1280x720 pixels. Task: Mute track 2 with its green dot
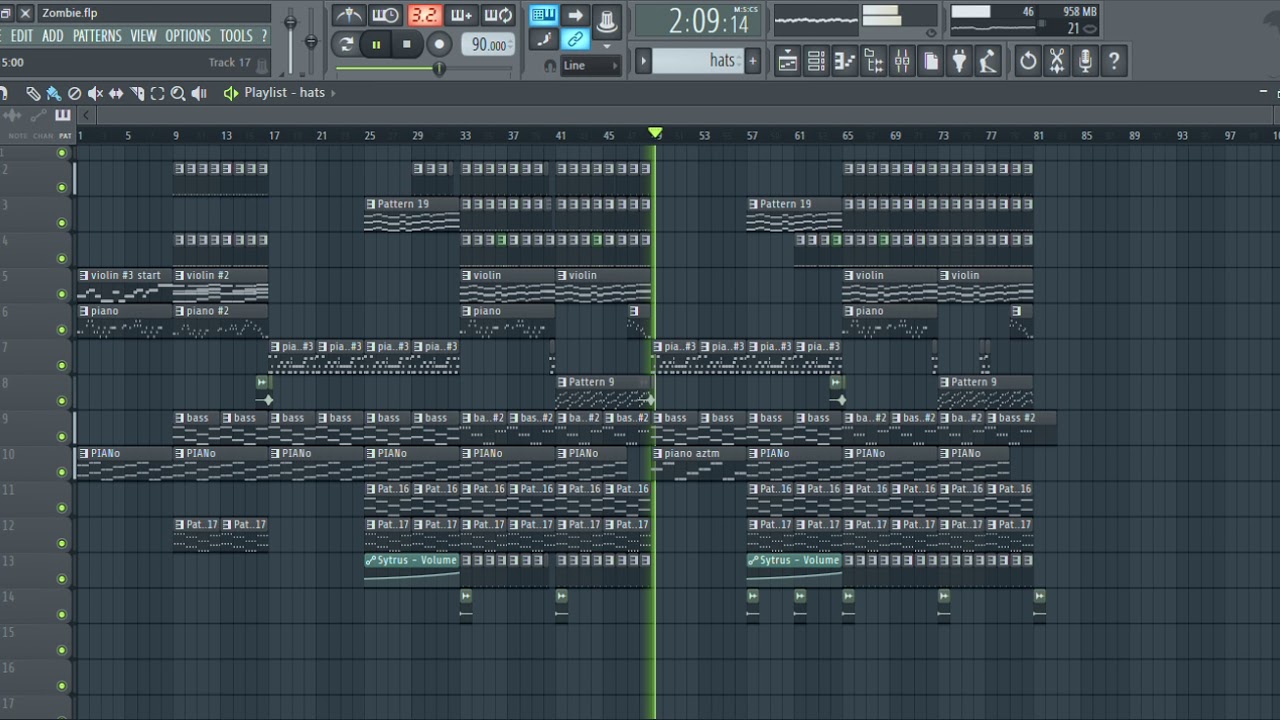pyautogui.click(x=62, y=187)
